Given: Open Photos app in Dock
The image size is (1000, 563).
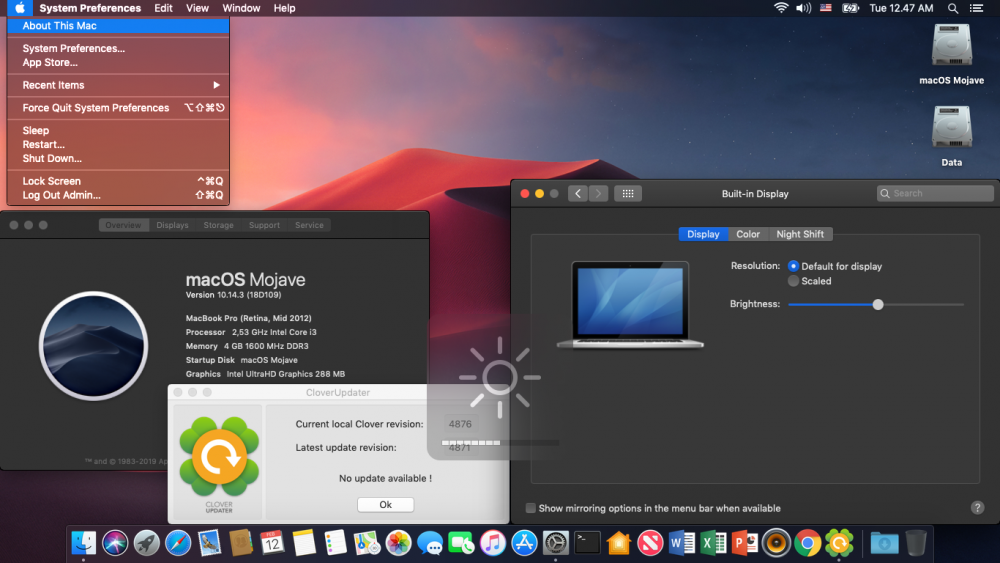Looking at the screenshot, I should pos(399,543).
